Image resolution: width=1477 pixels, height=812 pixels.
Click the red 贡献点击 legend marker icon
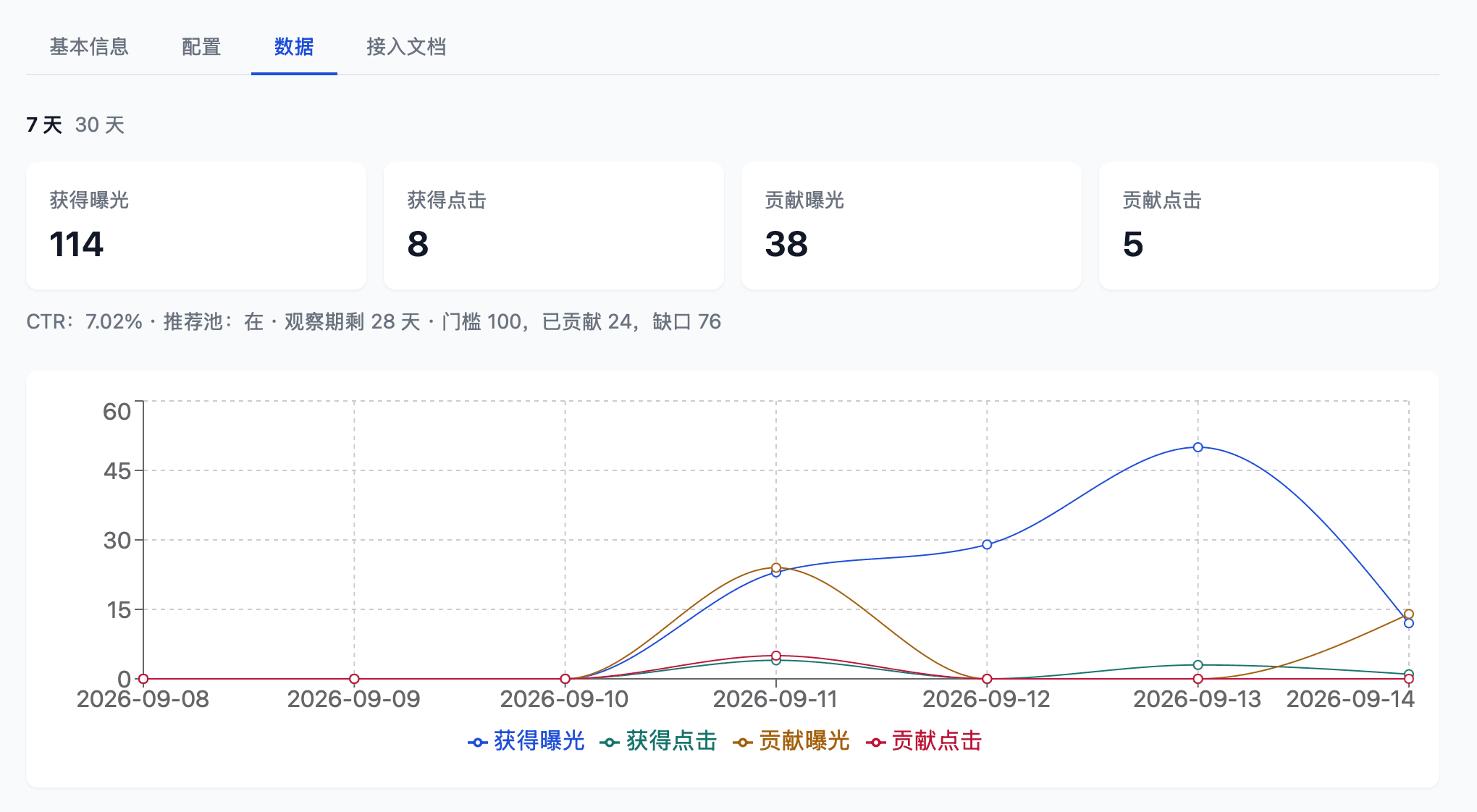point(875,743)
